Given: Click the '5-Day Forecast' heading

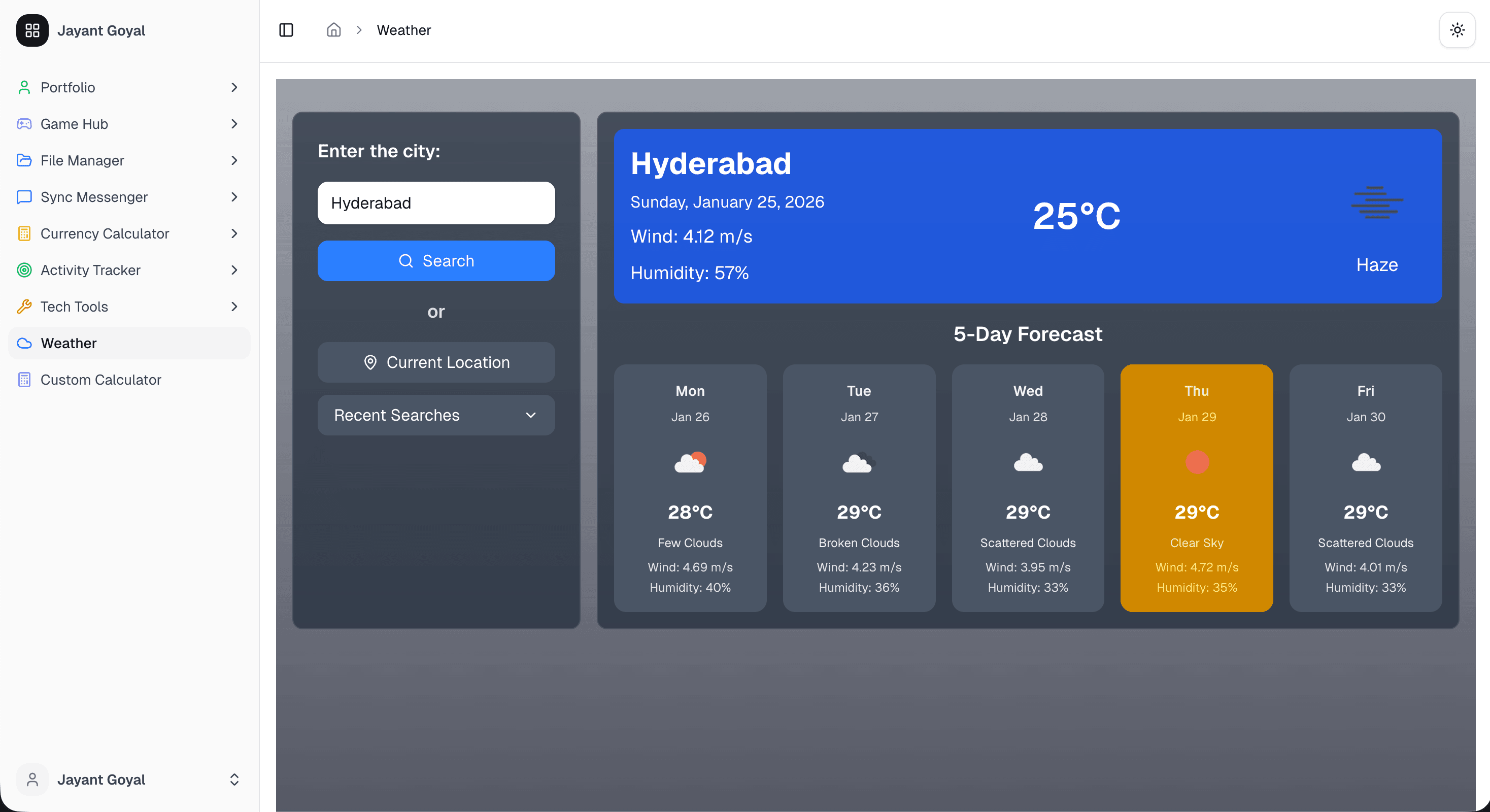Looking at the screenshot, I should click(x=1028, y=334).
